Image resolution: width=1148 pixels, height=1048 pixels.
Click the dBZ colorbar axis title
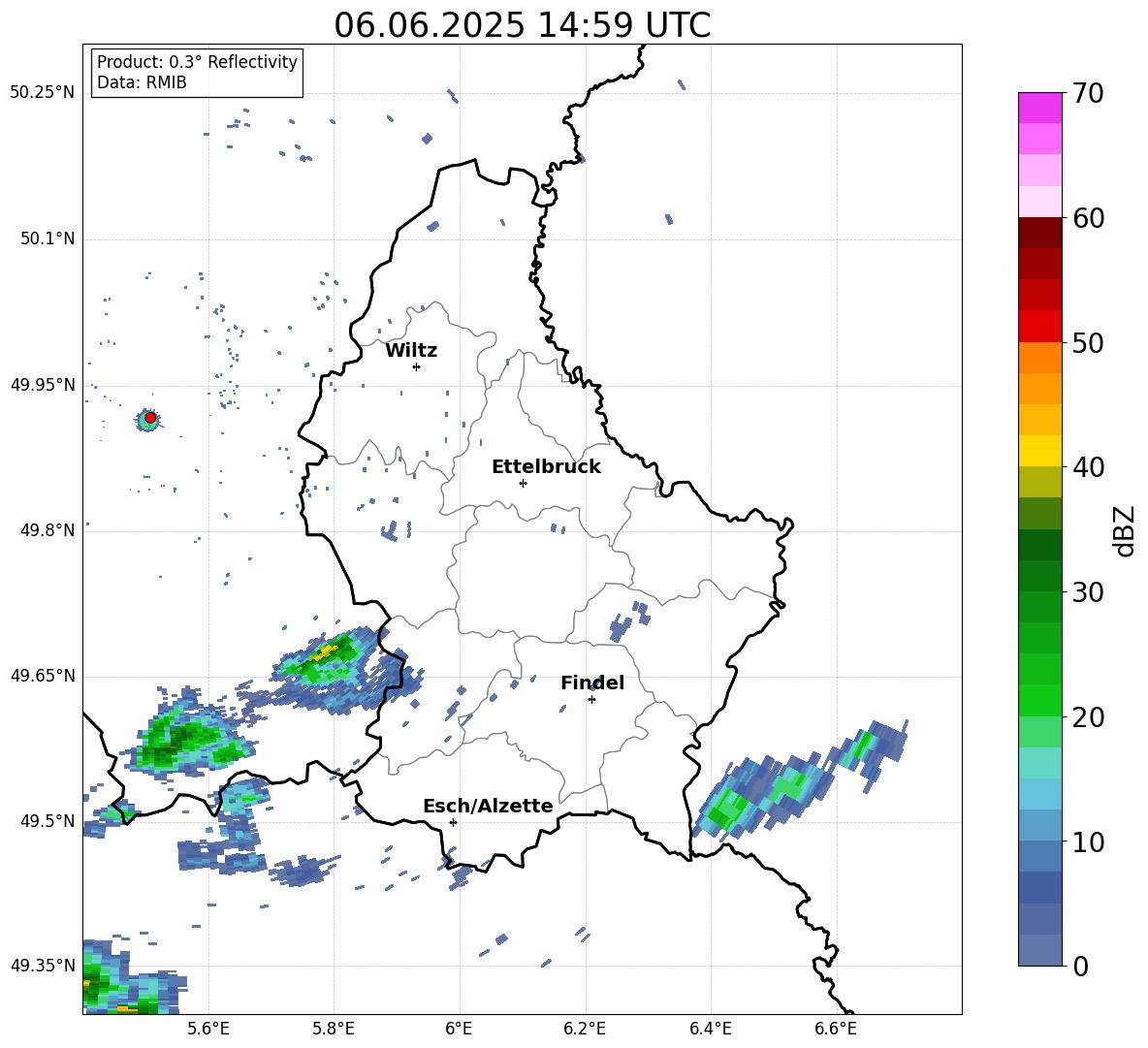pyautogui.click(x=1126, y=530)
